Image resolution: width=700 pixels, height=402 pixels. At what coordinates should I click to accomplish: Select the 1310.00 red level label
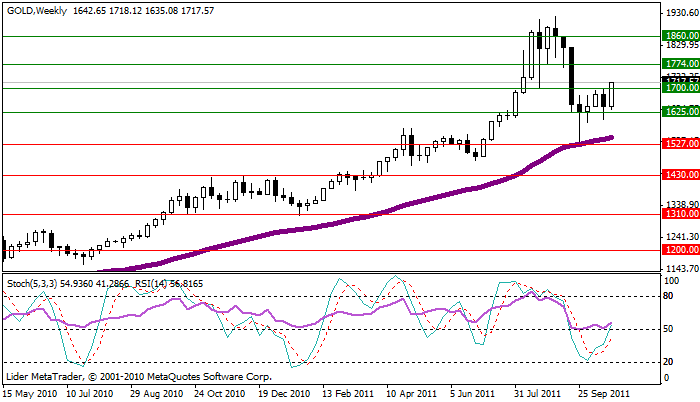click(x=680, y=214)
